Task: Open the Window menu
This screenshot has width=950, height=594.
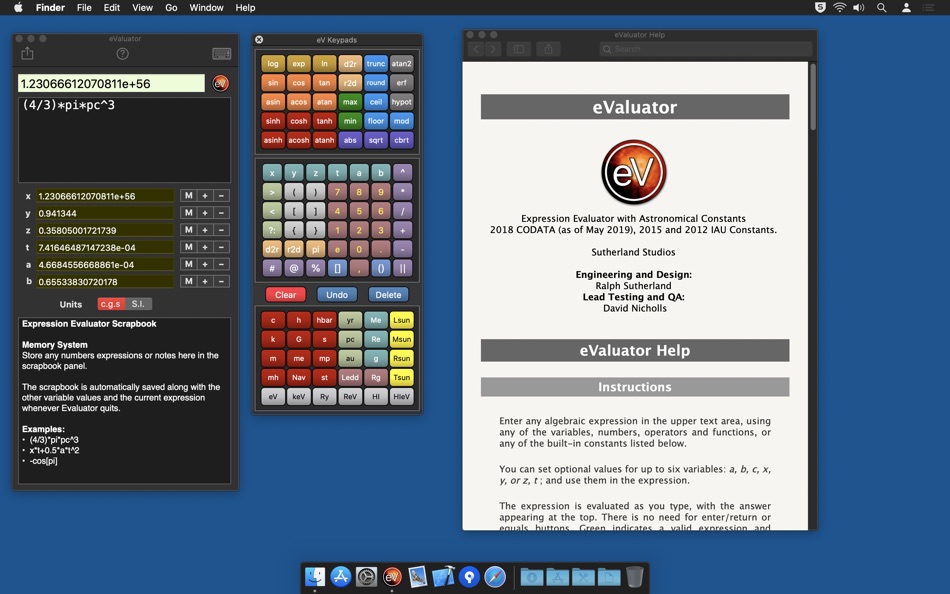Action: [x=206, y=7]
